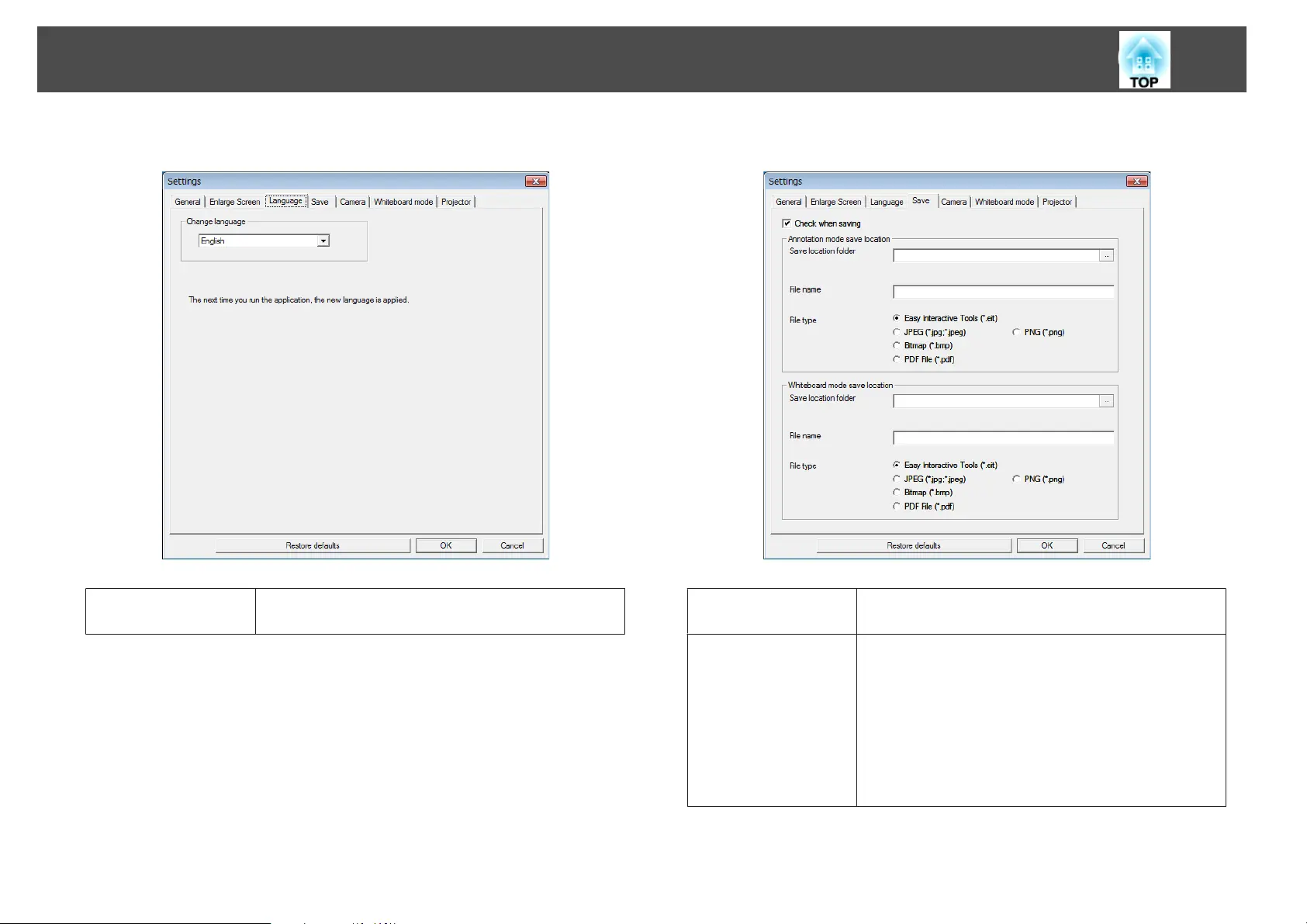
Task: Close the left Settings window
Action: coord(536,181)
